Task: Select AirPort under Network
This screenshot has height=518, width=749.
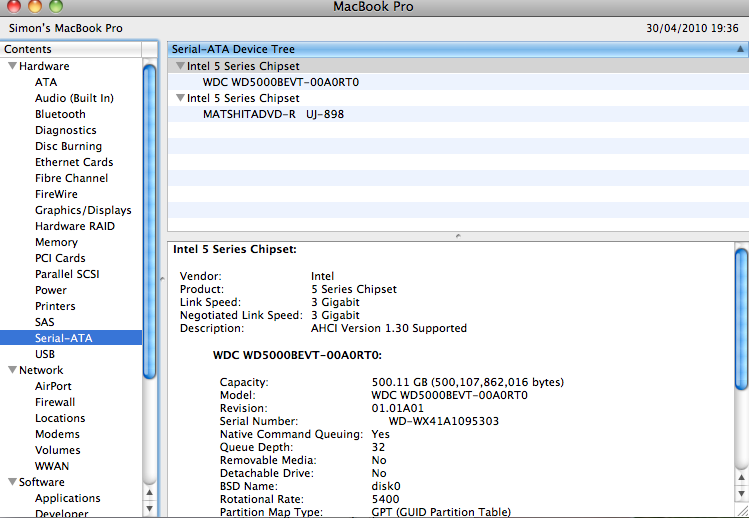Action: point(53,386)
